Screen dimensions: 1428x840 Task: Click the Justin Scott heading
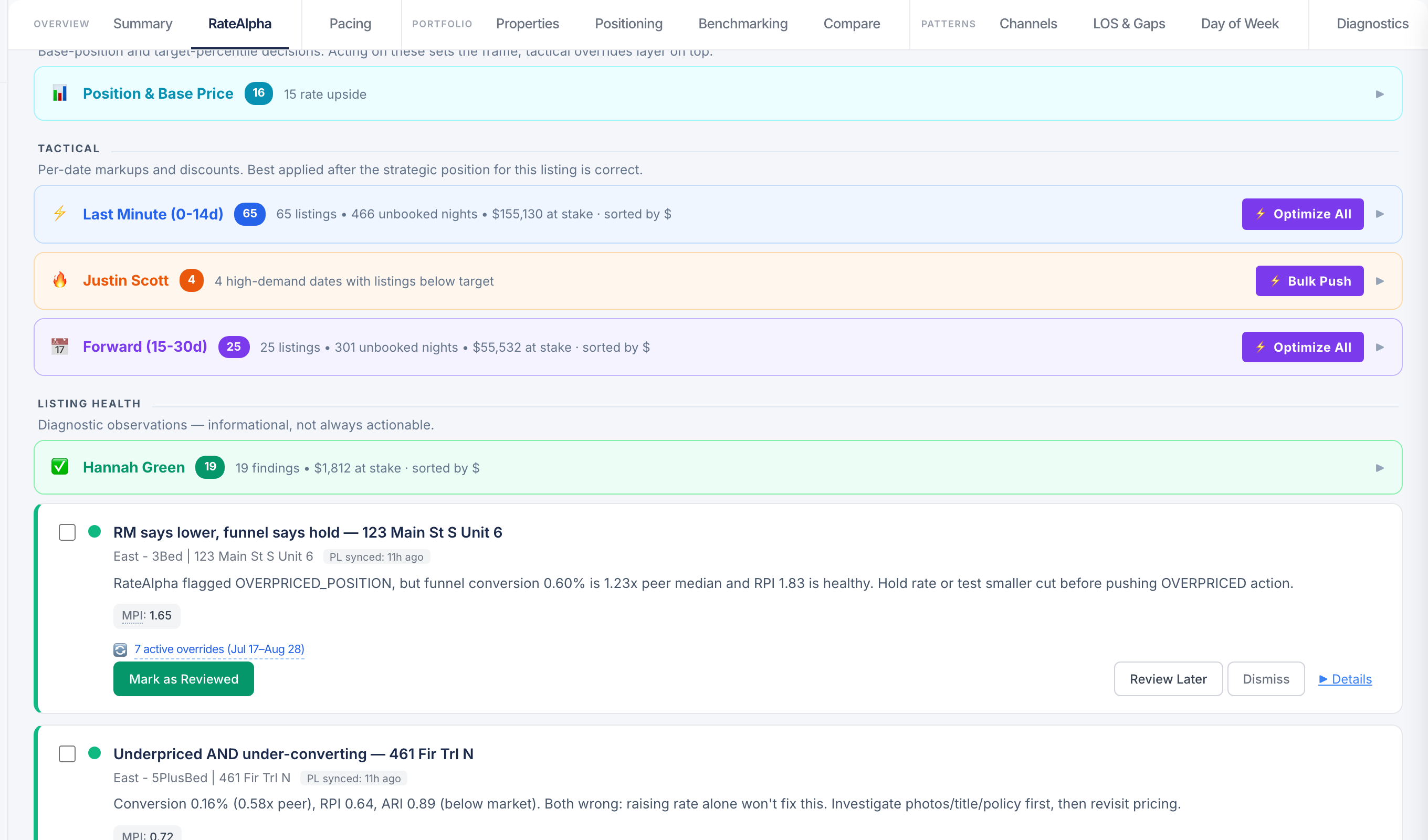tap(126, 280)
